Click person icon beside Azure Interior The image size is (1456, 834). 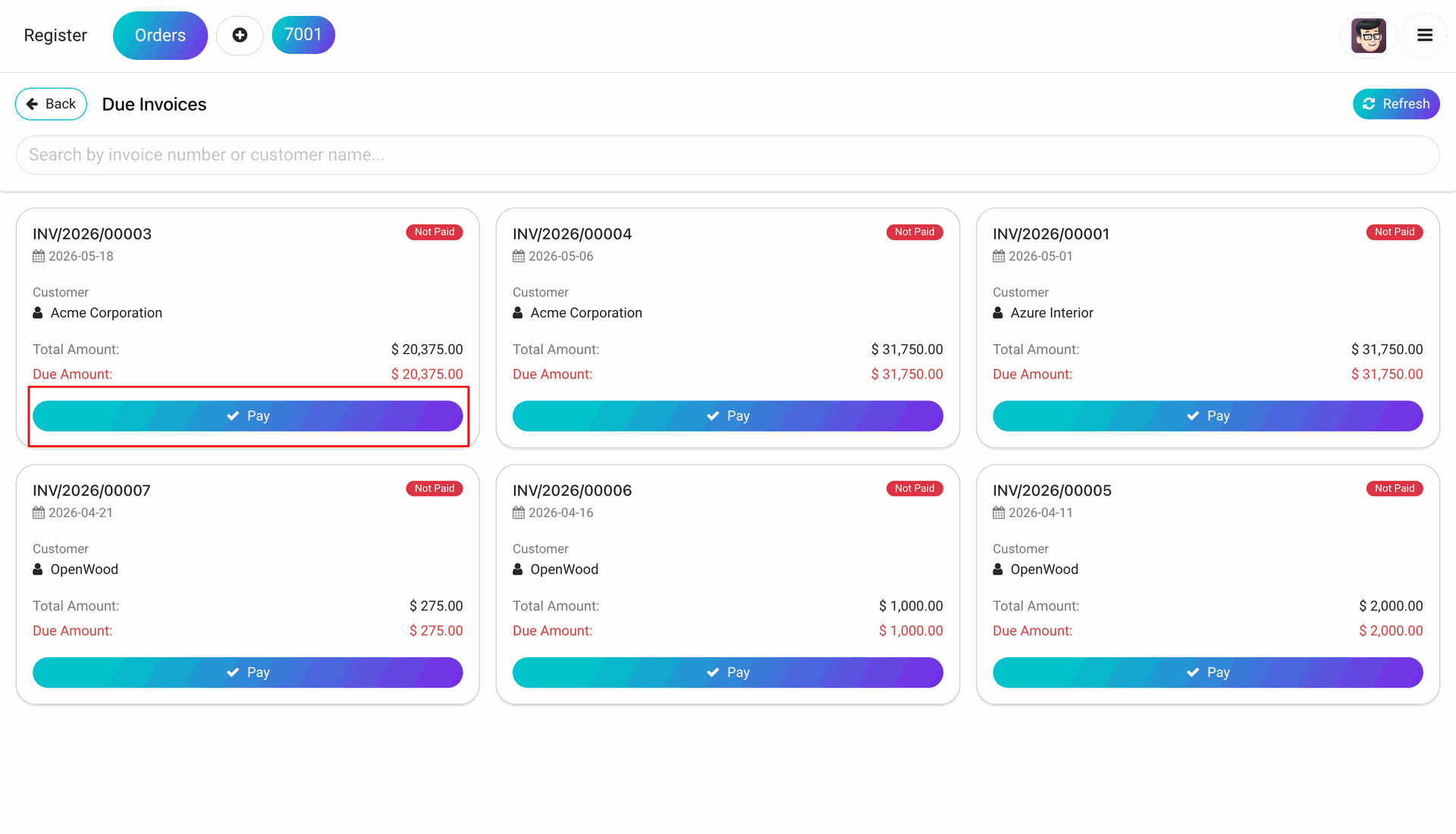(998, 312)
